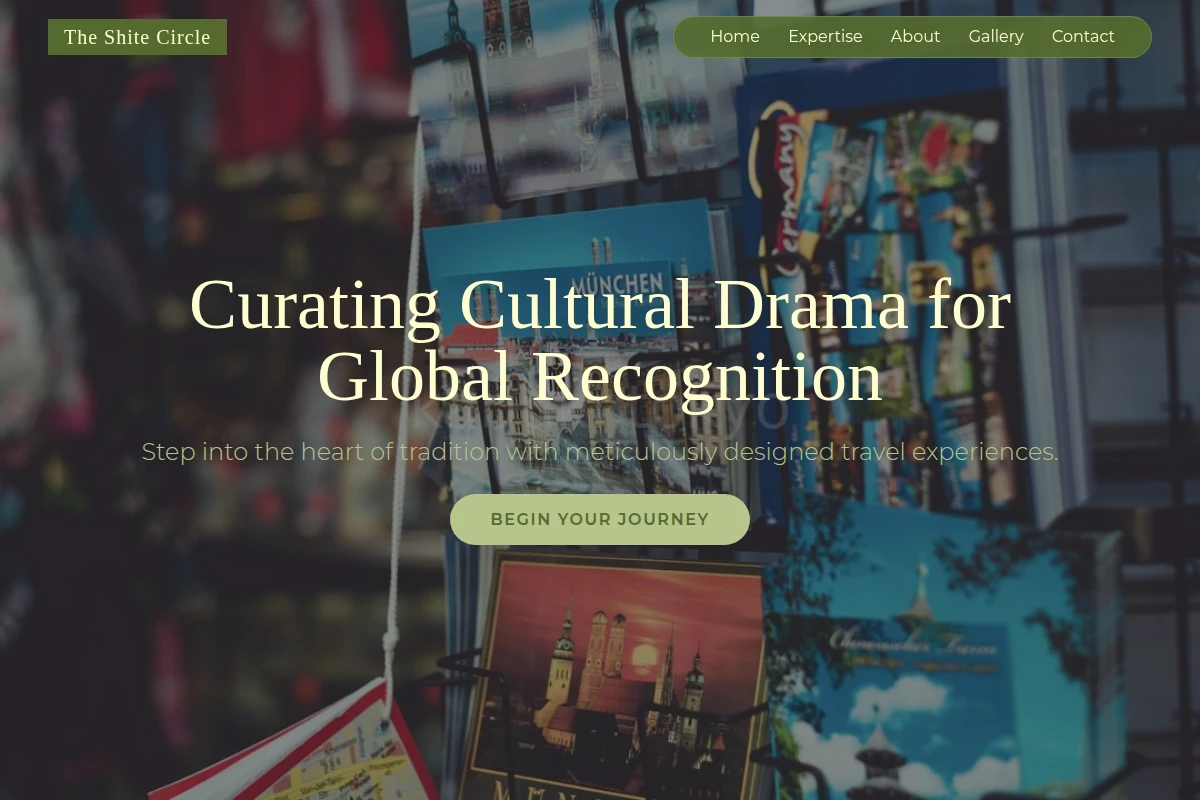Navigate to the Gallery page

pyautogui.click(x=996, y=37)
